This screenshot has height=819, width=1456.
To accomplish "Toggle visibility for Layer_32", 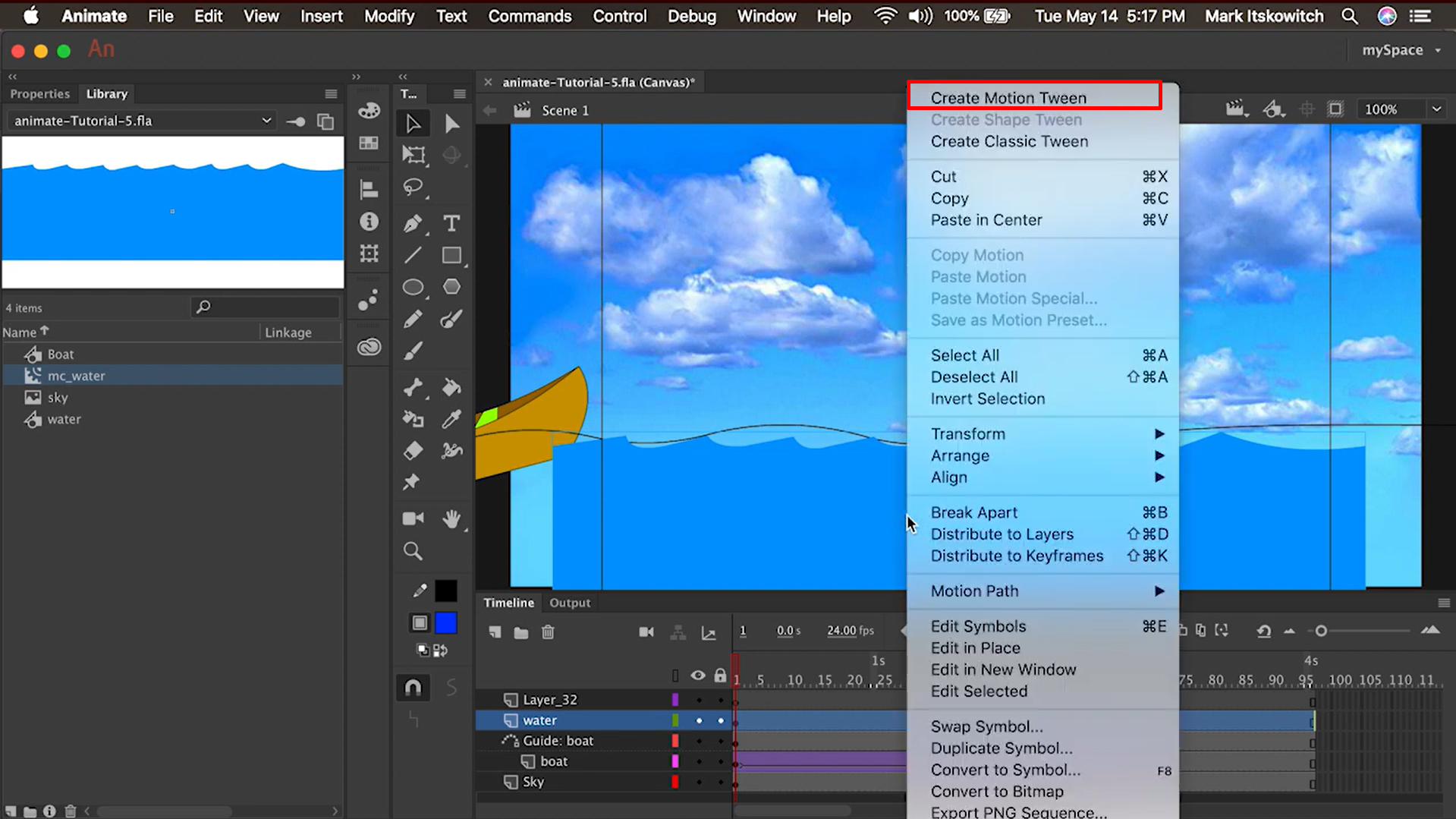I will tap(699, 700).
